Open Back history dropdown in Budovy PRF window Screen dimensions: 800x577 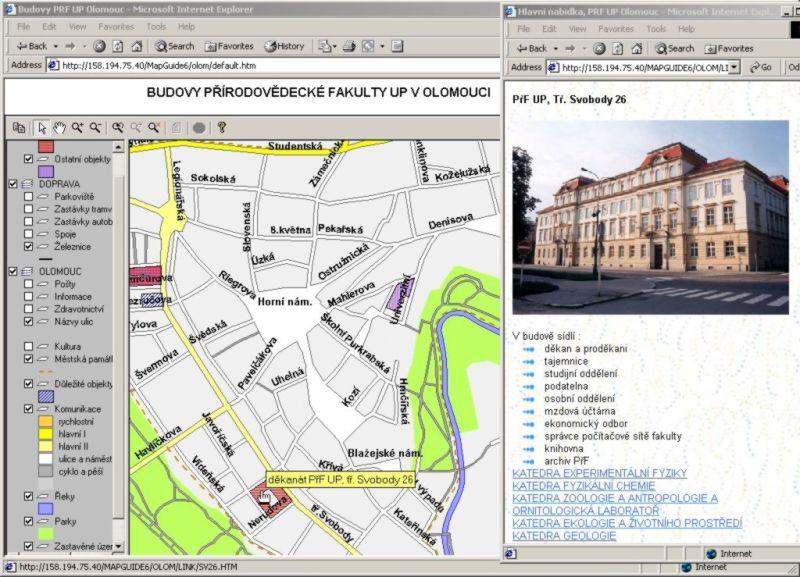[55, 46]
